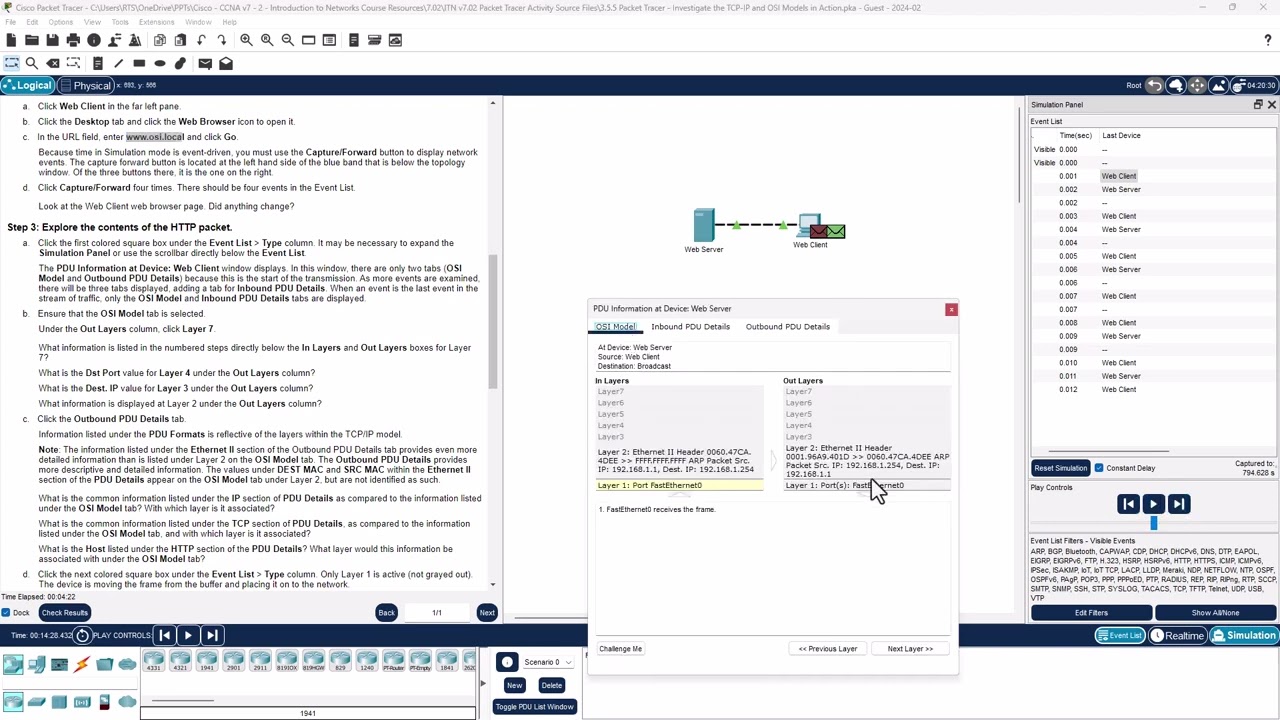
Task: Open the Scenario 0 dropdown
Action: click(x=547, y=662)
